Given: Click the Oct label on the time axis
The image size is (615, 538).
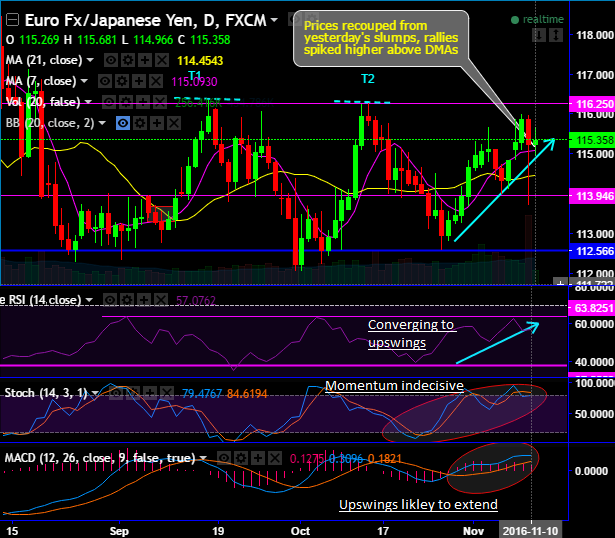Looking at the screenshot, I should click(x=300, y=531).
